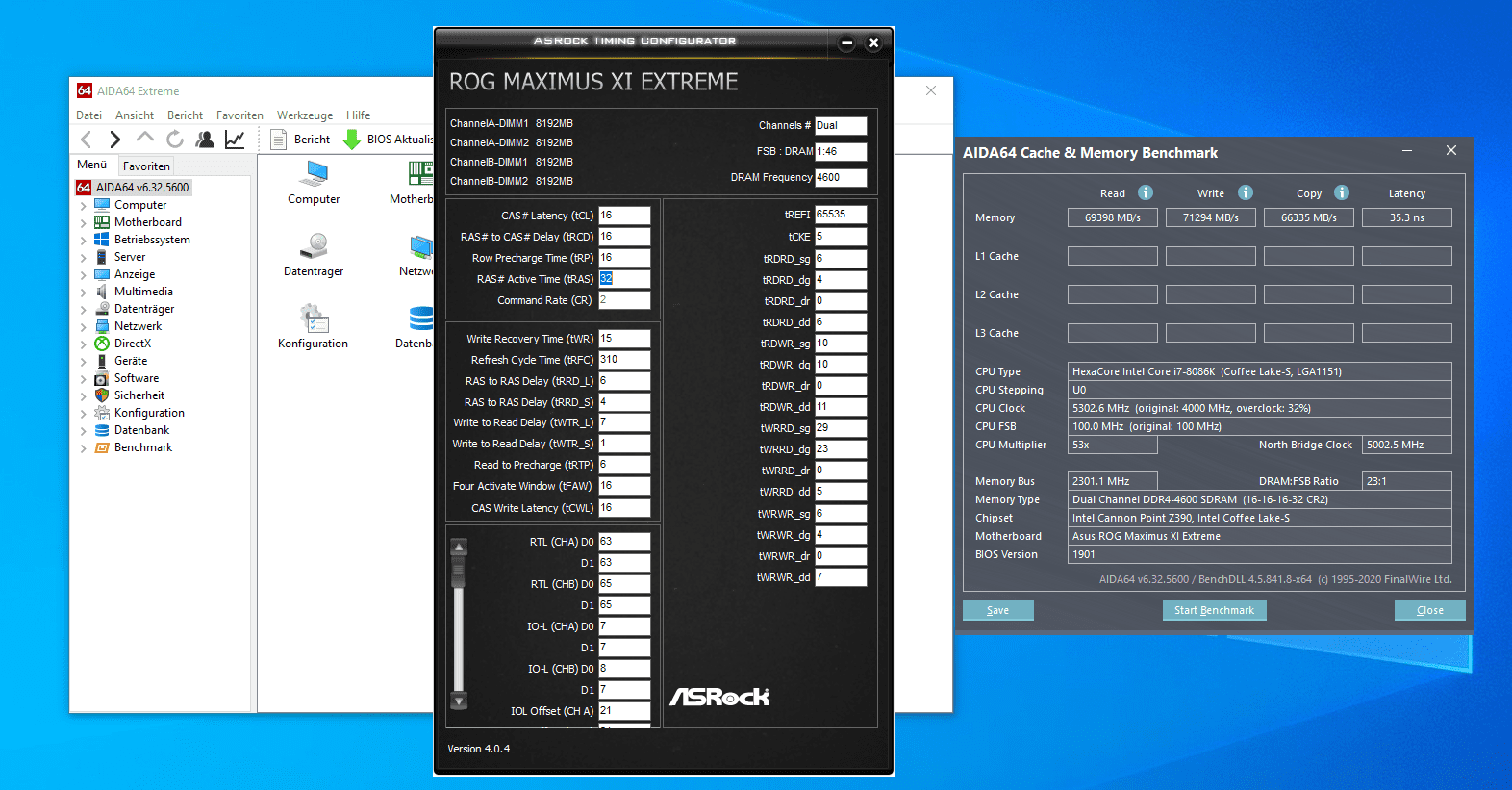The width and height of the screenshot is (1512, 790).
Task: Click the Copy info icon in benchmark
Action: (x=1342, y=192)
